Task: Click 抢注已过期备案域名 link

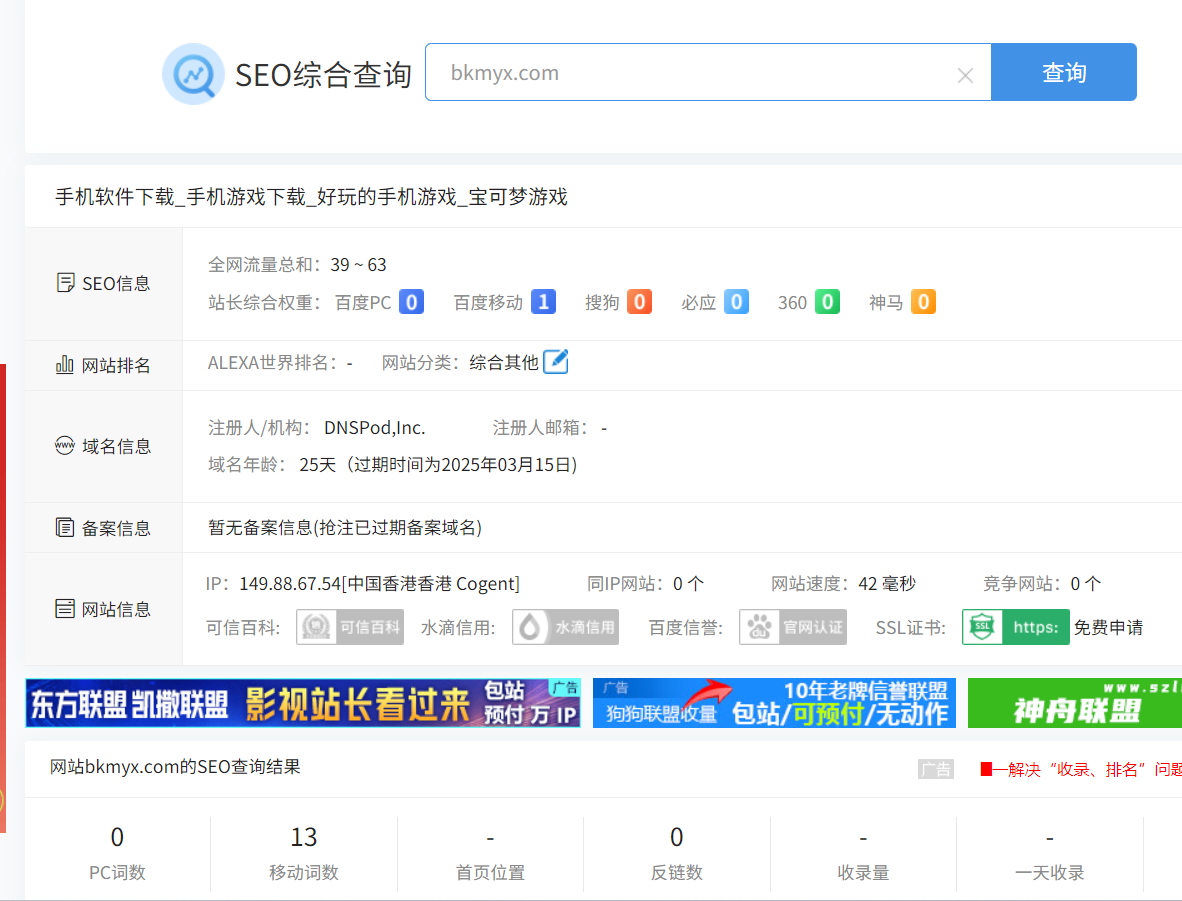Action: click(398, 528)
